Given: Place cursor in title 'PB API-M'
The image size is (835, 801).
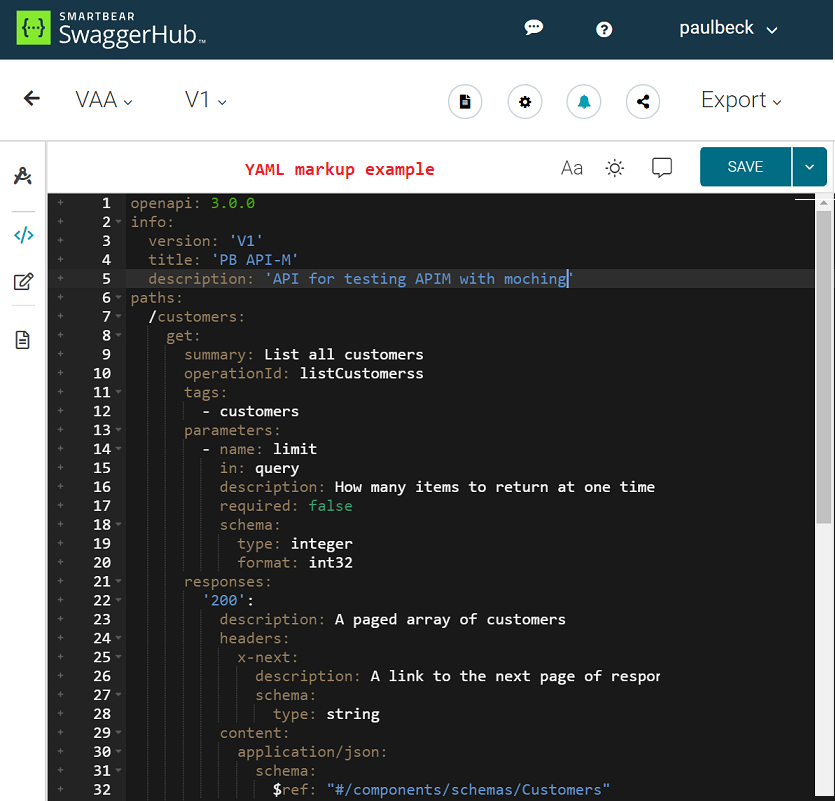Looking at the screenshot, I should click(255, 260).
